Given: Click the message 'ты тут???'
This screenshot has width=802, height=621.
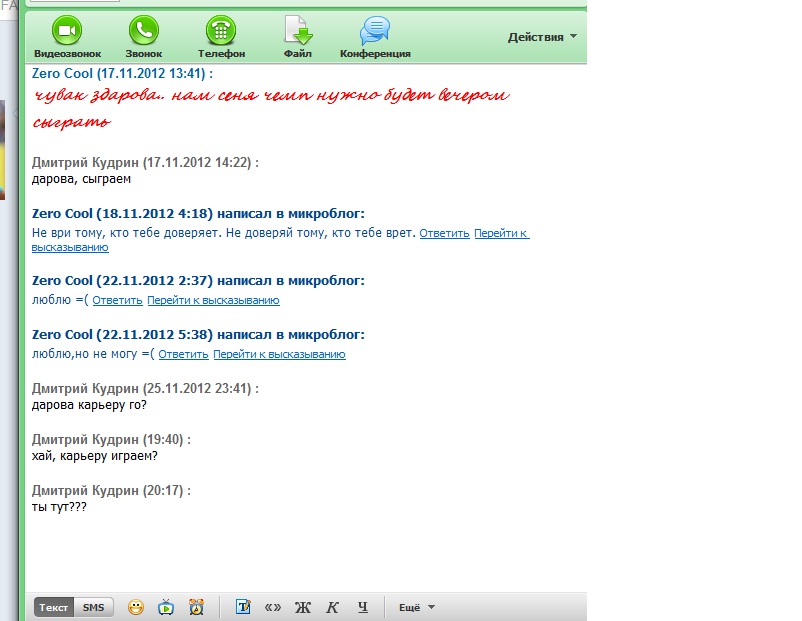Looking at the screenshot, I should click(x=60, y=509).
